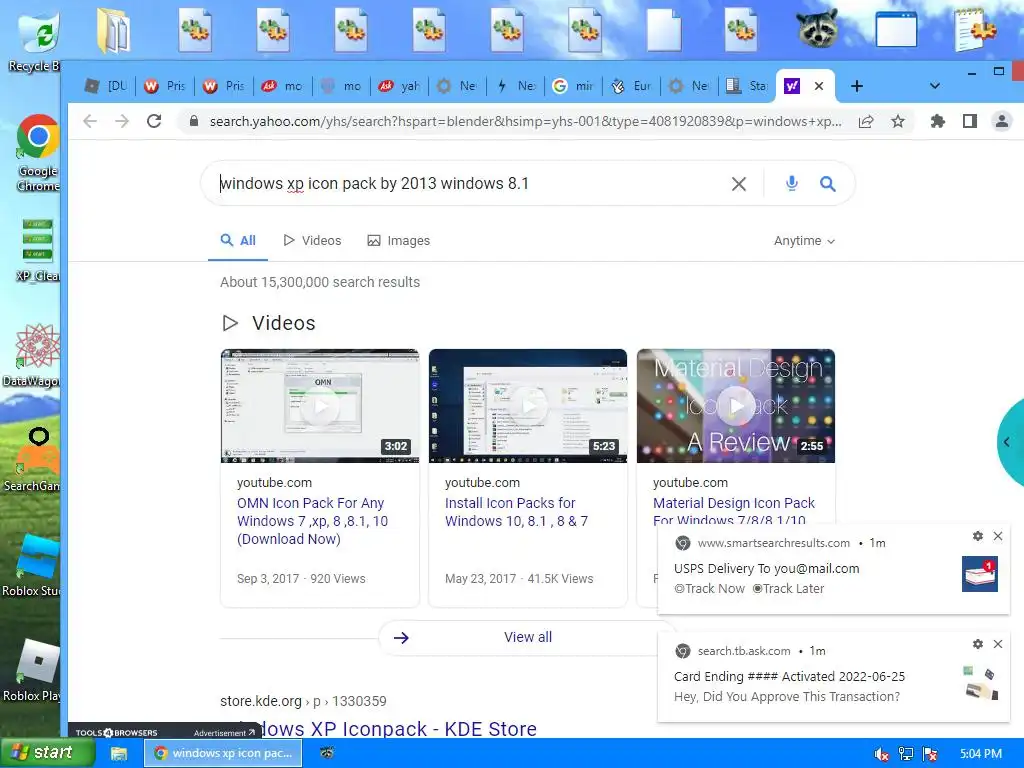1024x768 pixels.
Task: Click the network tray icon
Action: (x=906, y=754)
